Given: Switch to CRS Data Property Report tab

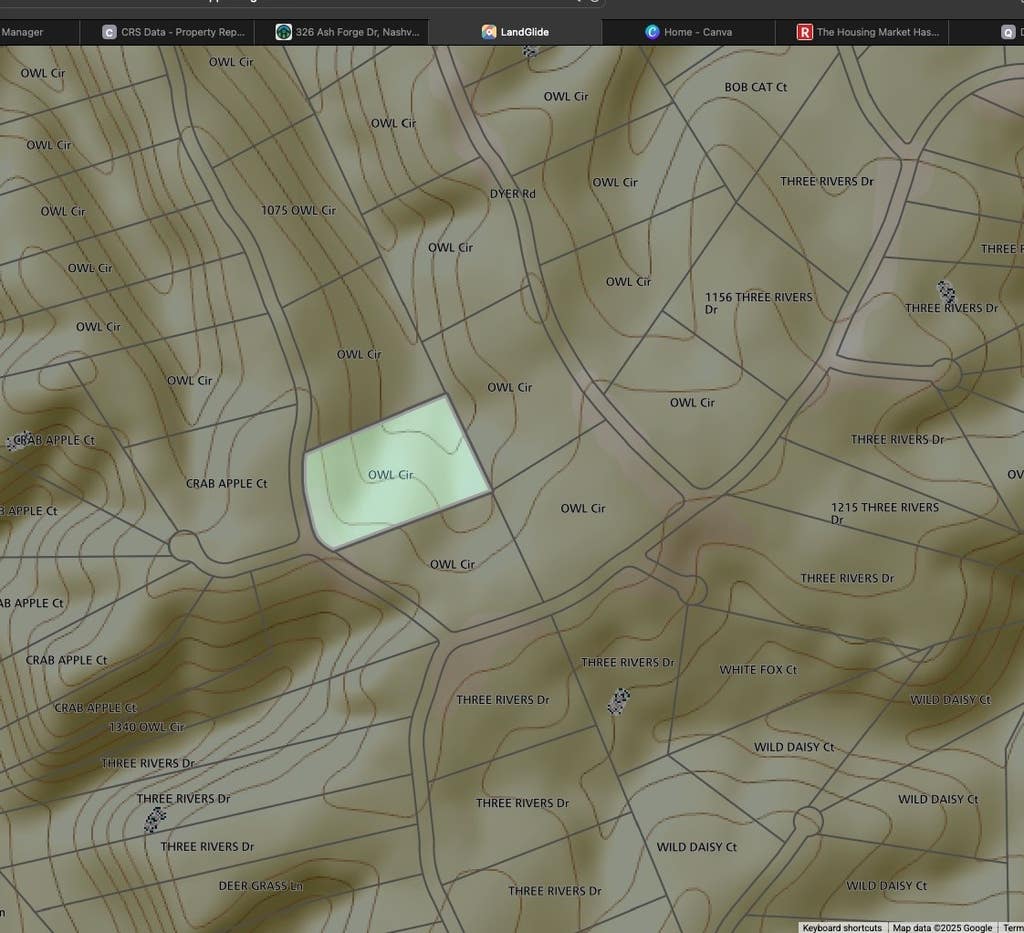Looking at the screenshot, I should tap(174, 32).
